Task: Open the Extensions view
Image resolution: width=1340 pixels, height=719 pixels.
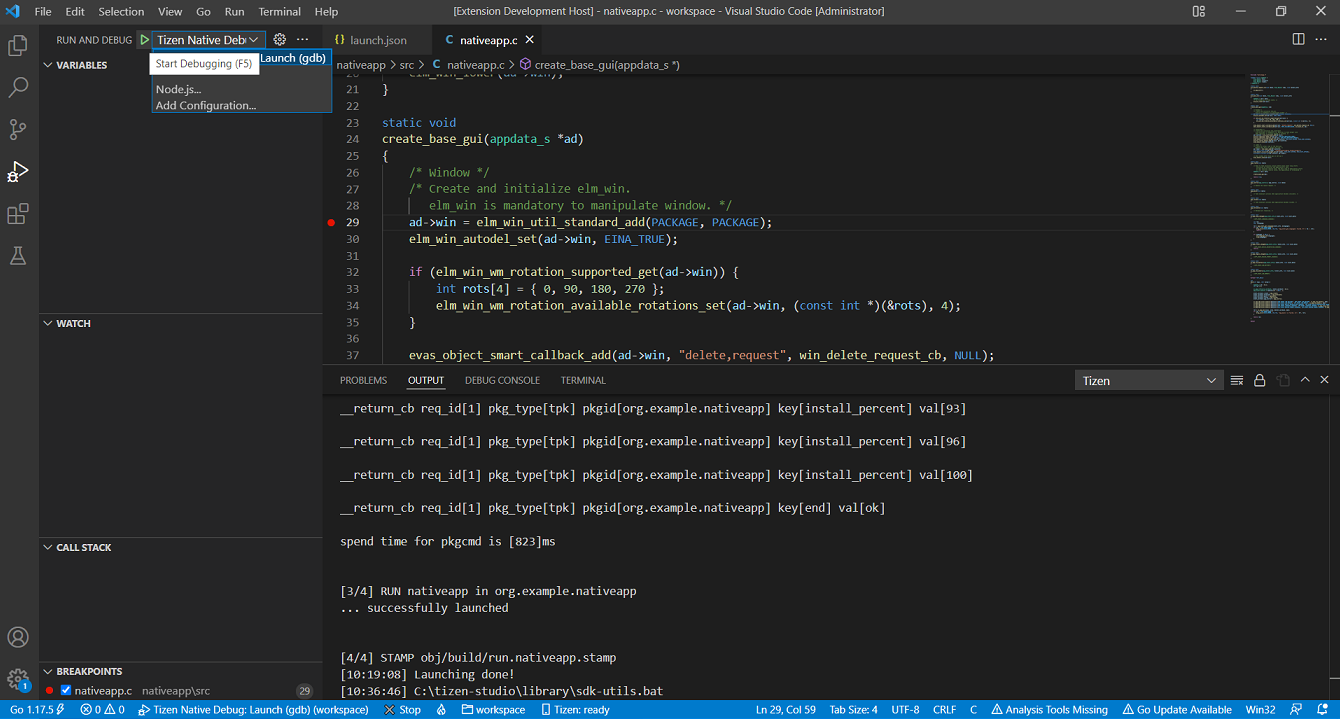Action: pos(17,213)
